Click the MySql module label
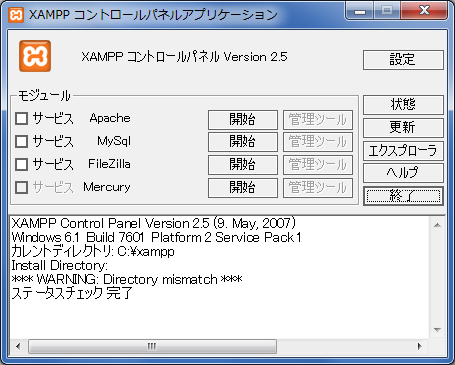The image size is (455, 365). point(114,141)
